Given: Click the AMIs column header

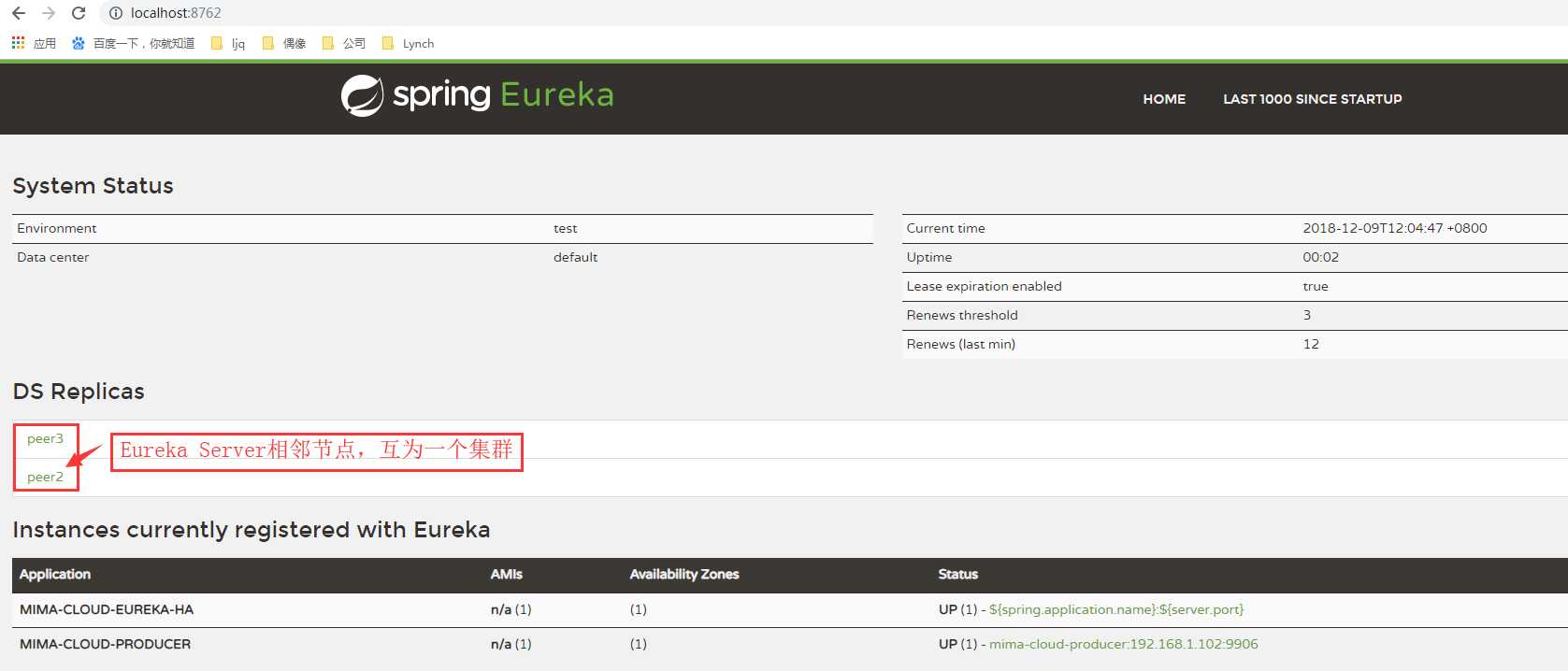Looking at the screenshot, I should [x=507, y=574].
